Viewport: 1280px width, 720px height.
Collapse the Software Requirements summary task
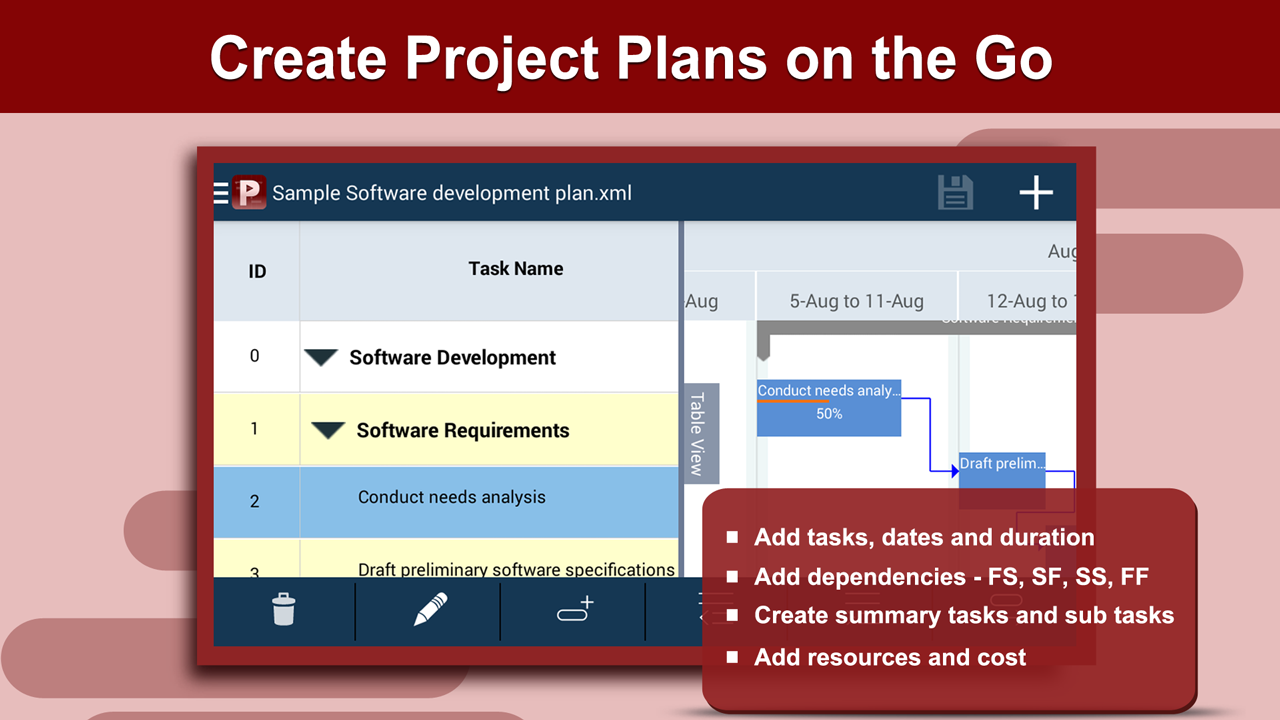[x=328, y=430]
